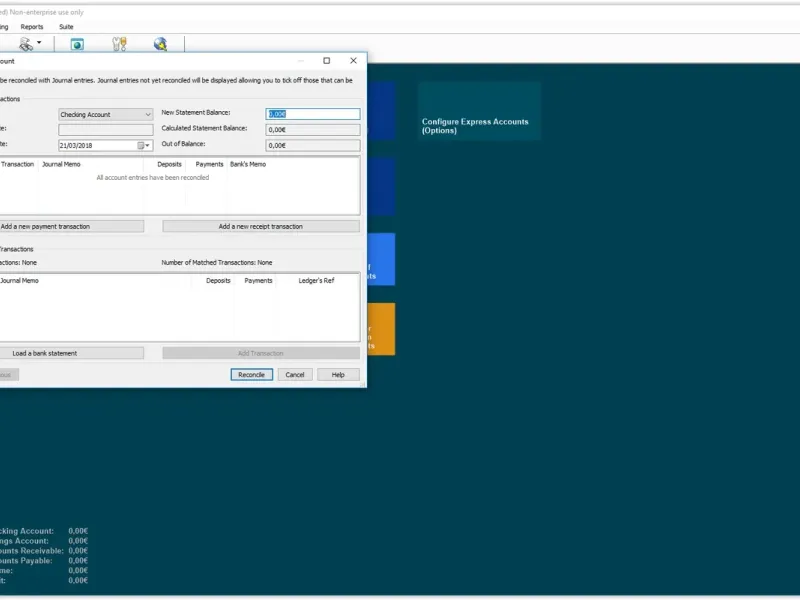Viewport: 800px width, 600px height.
Task: Open Configure Express Accounts (Options) tile
Action: [479, 111]
